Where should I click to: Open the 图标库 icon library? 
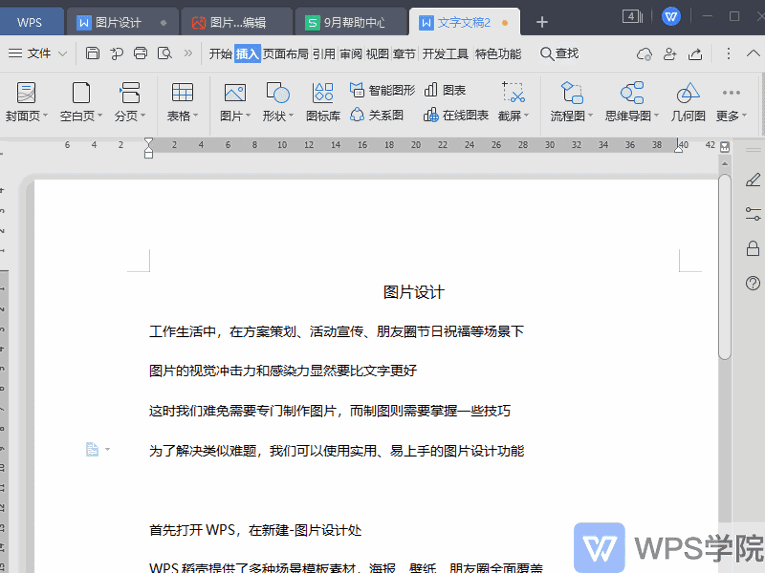323,102
